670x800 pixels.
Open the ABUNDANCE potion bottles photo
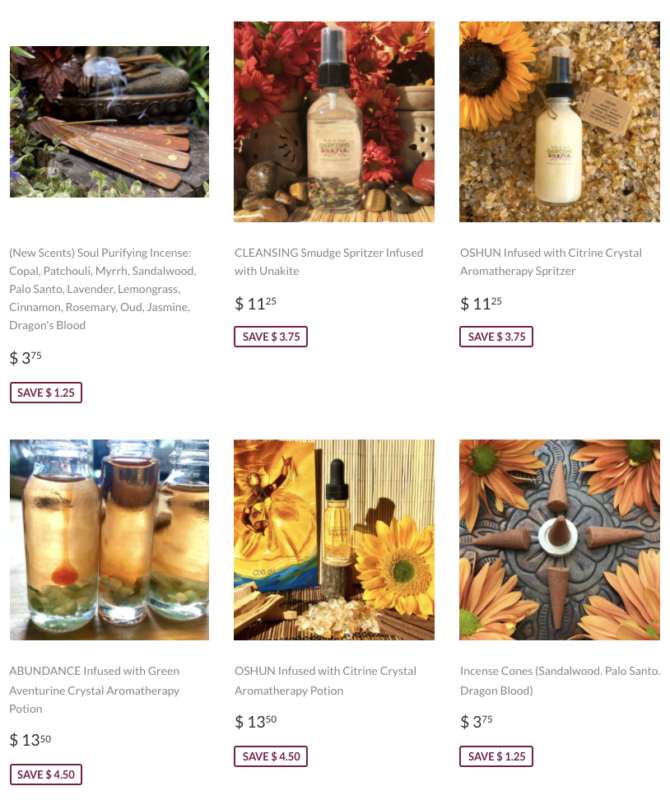coord(109,540)
